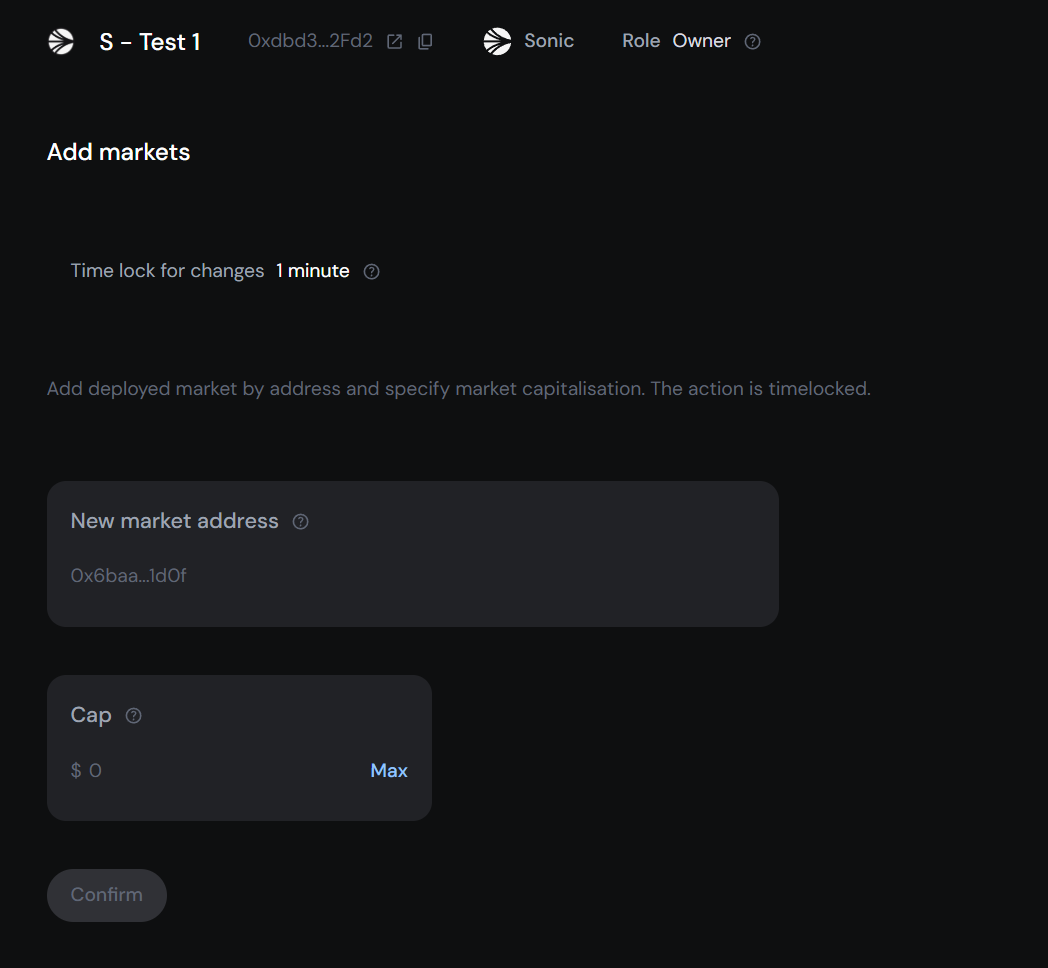Click the Owner role label
1048x968 pixels.
pos(701,41)
